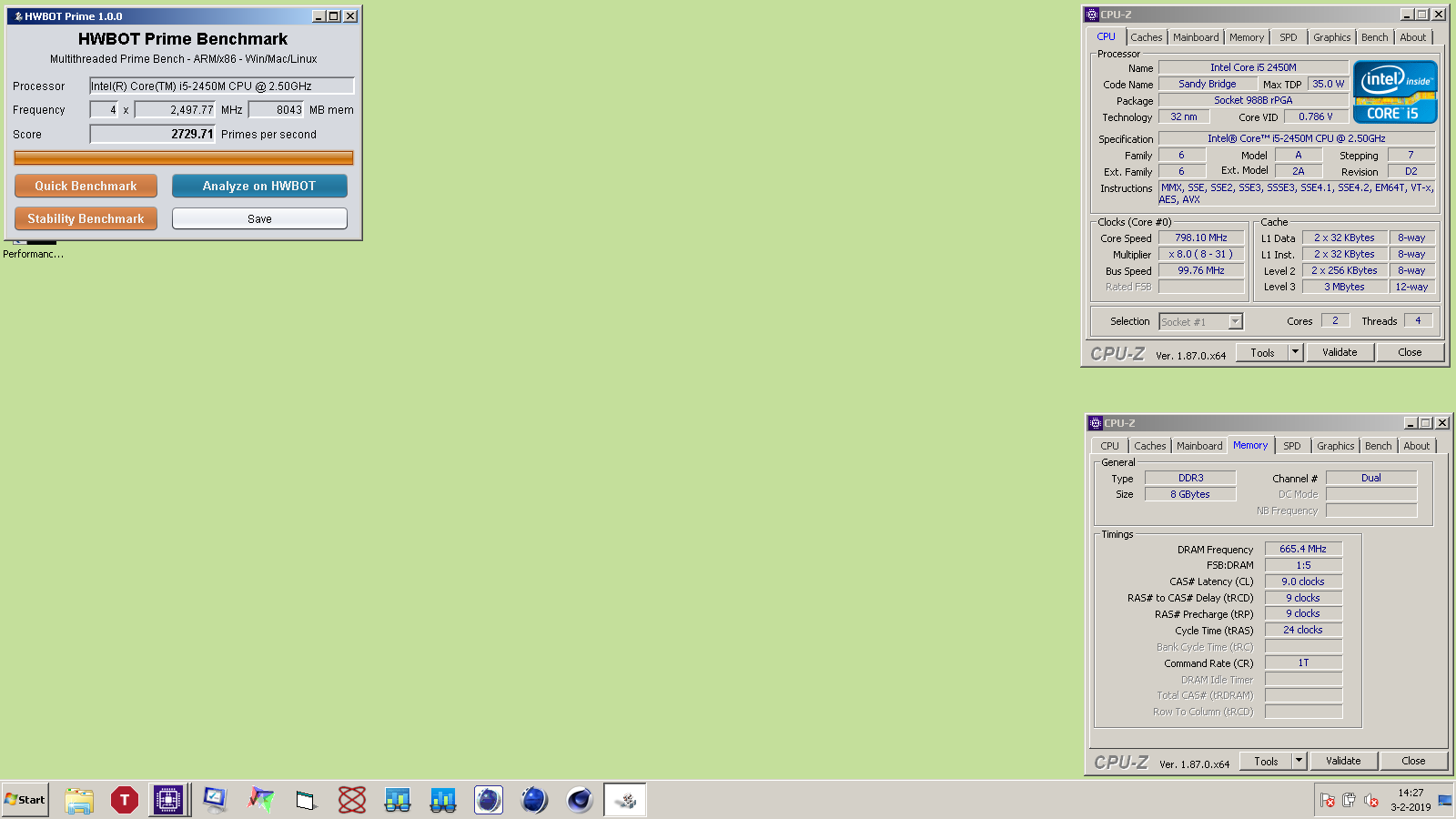Click the small blank window taskbar icon
The image size is (1456, 819).
point(306,800)
